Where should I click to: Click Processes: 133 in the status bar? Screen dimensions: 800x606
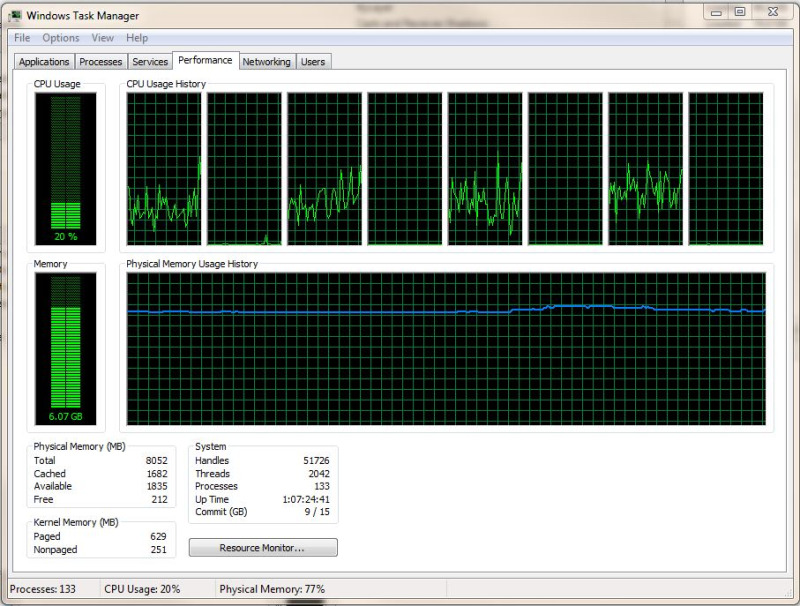(44, 589)
